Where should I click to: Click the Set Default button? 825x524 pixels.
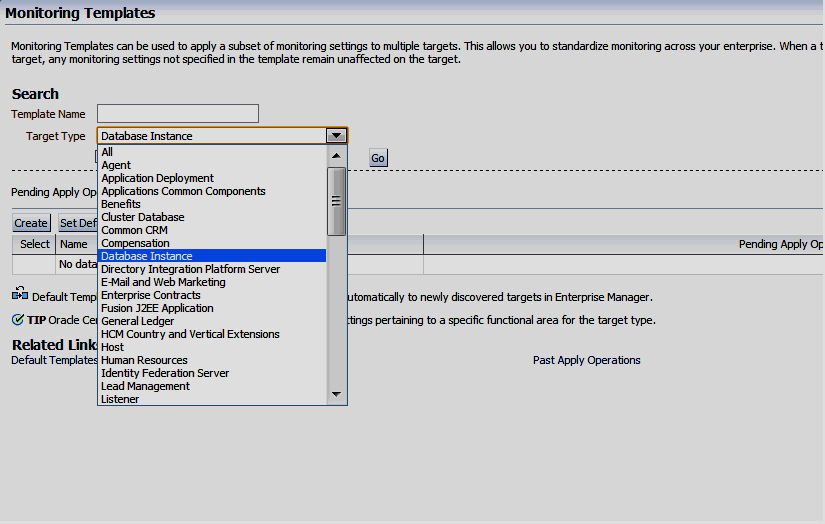(78, 223)
